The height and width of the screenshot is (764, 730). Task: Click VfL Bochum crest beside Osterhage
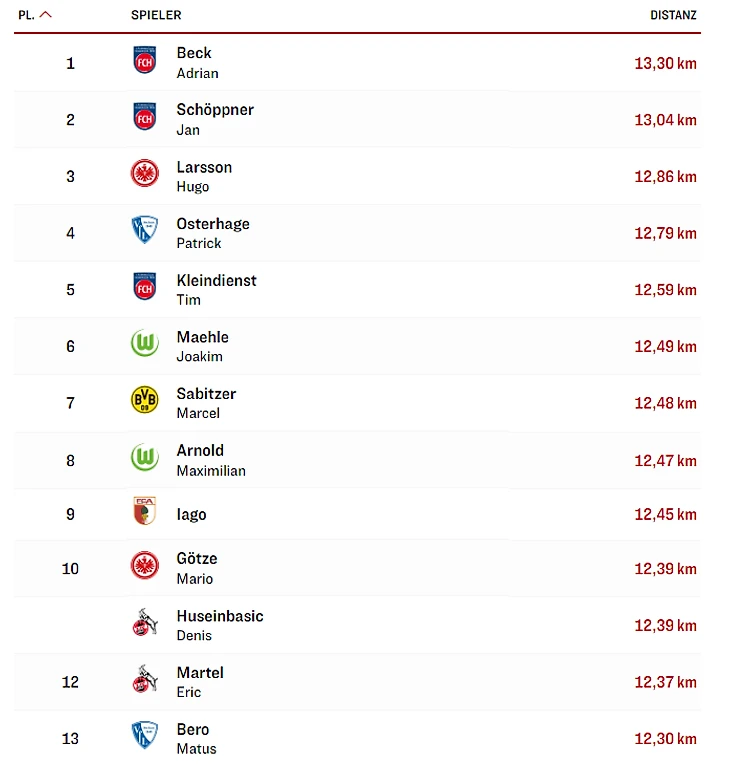click(145, 232)
